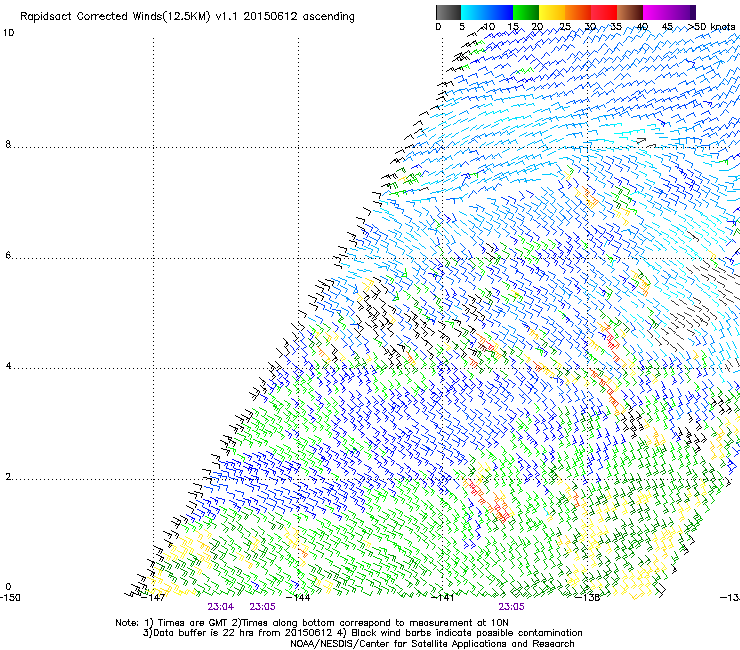
Task: Select the gray 0-5 knots legend swatch
Action: point(448,12)
